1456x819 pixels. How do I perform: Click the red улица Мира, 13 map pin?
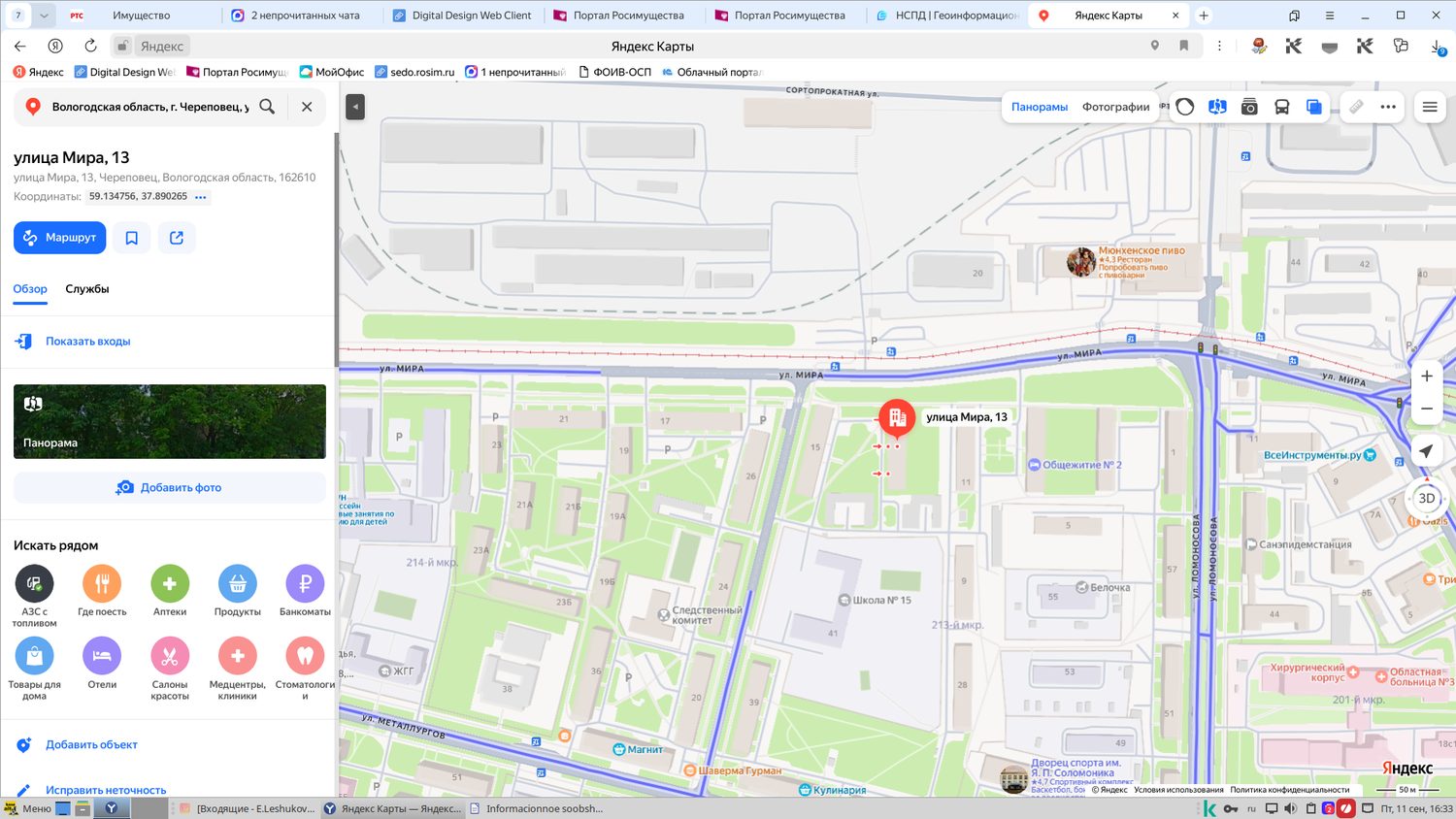(x=897, y=419)
